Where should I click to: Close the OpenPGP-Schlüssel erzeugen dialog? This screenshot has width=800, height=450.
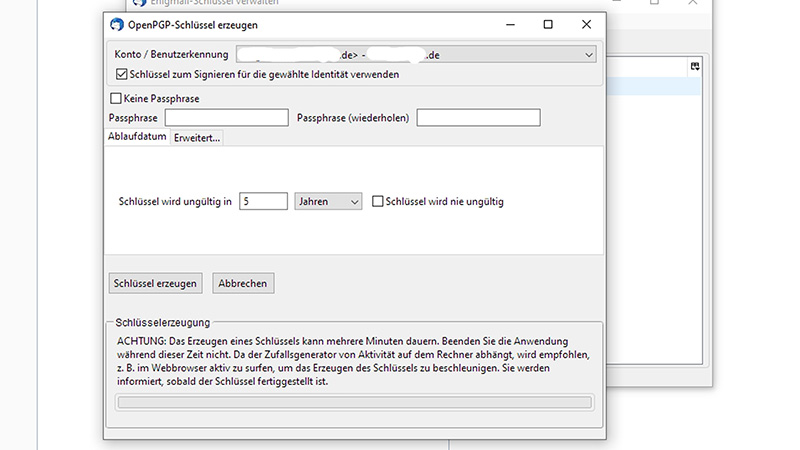tap(590, 24)
